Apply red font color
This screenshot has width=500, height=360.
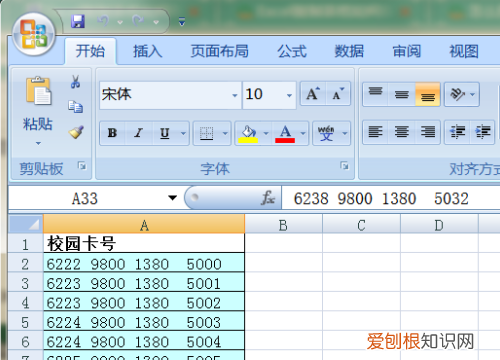click(x=285, y=133)
